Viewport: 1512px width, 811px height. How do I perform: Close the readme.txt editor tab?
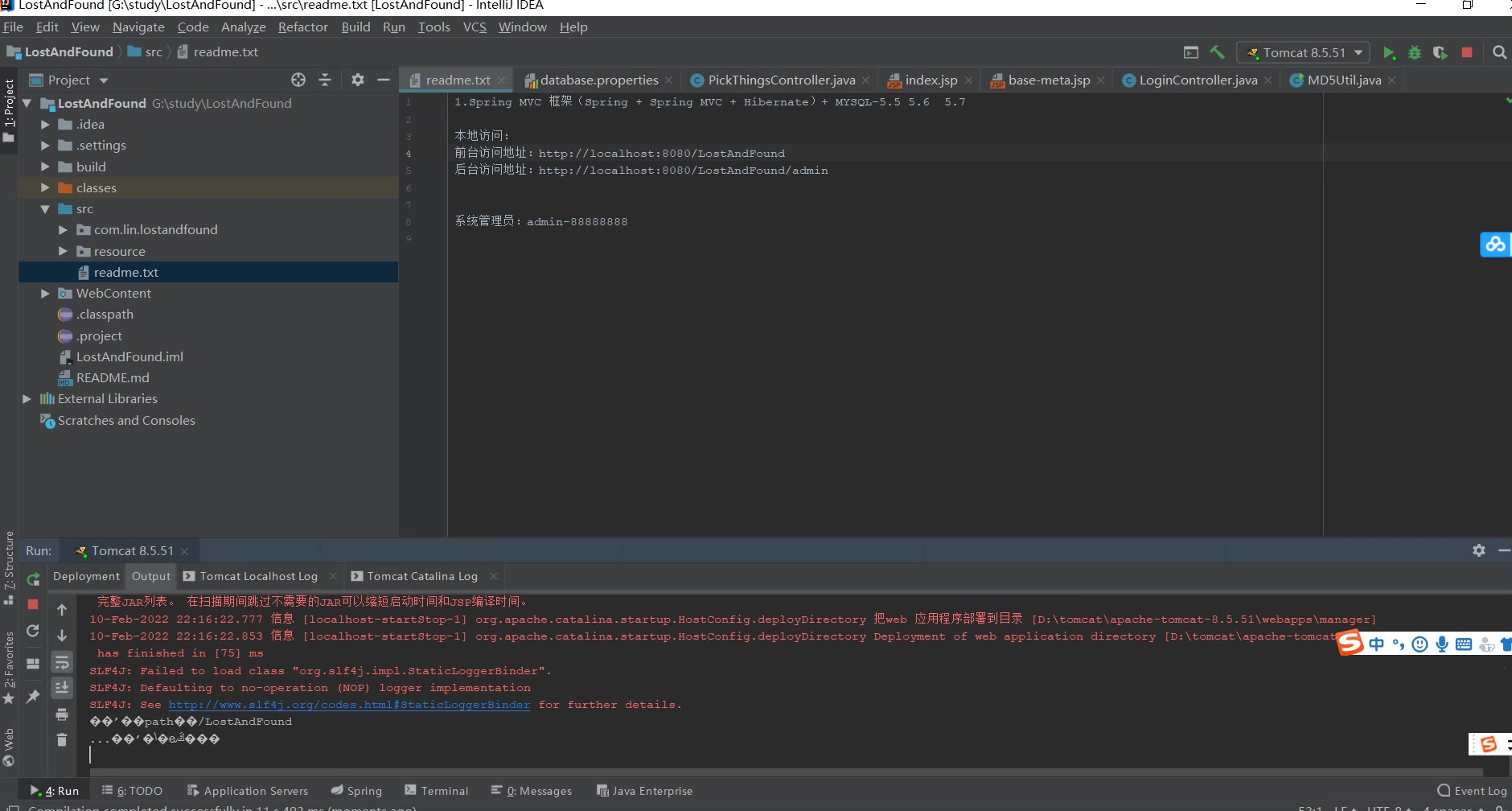(501, 80)
